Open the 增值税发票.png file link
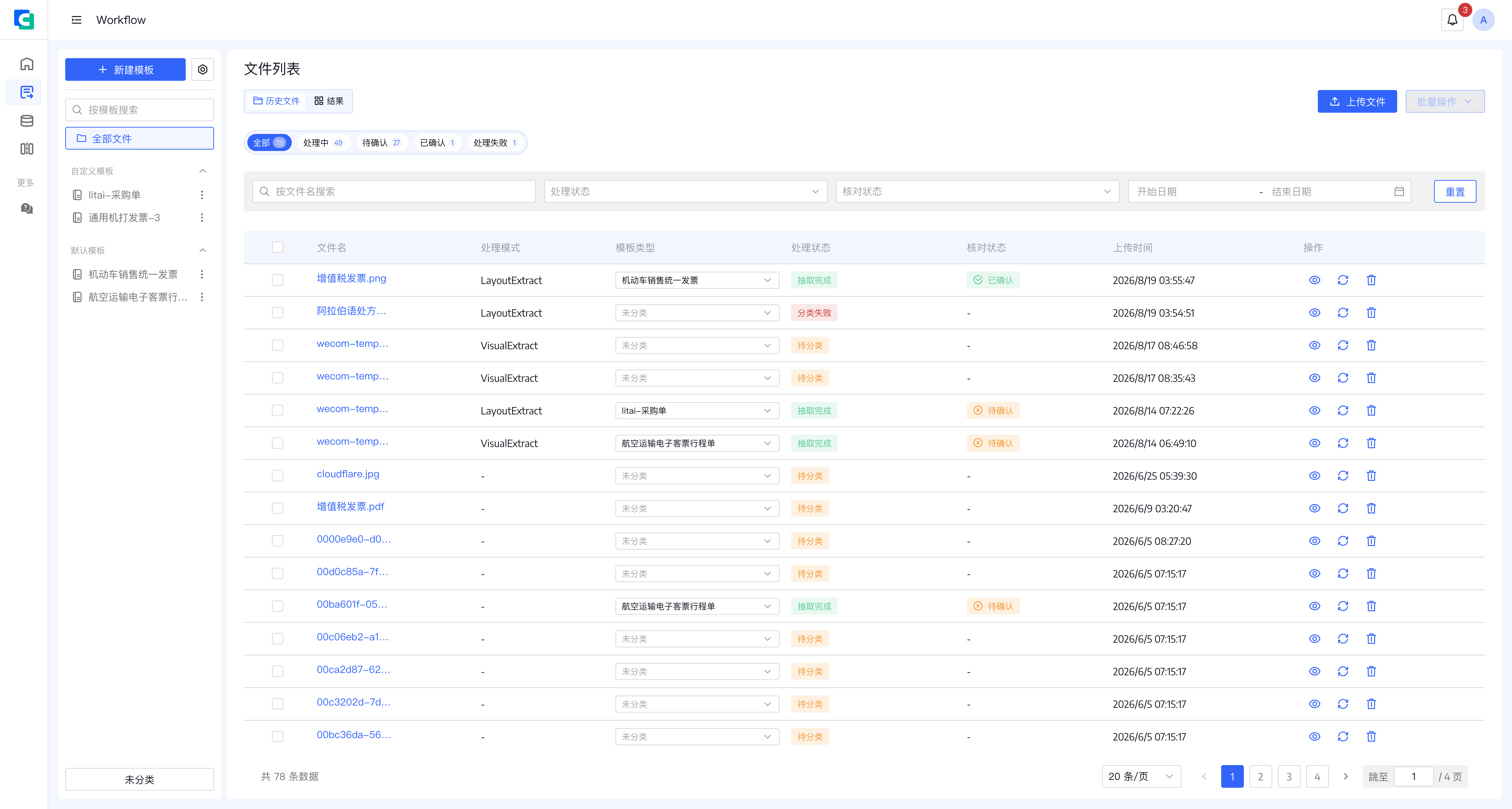The image size is (1512, 809). click(351, 278)
